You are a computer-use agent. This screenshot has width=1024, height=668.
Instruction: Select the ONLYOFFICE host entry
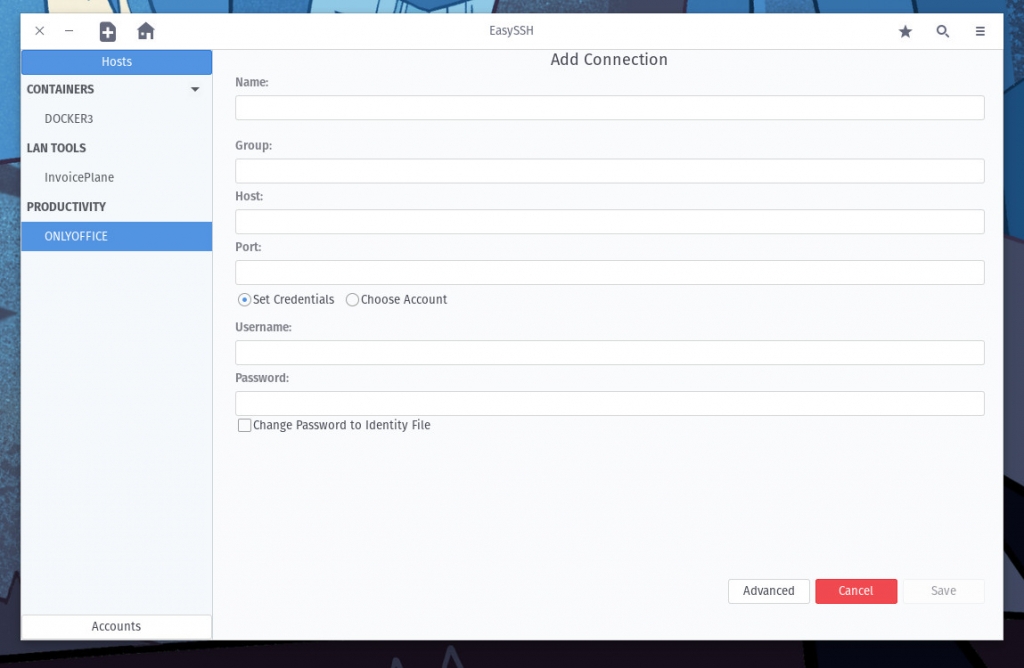(76, 236)
